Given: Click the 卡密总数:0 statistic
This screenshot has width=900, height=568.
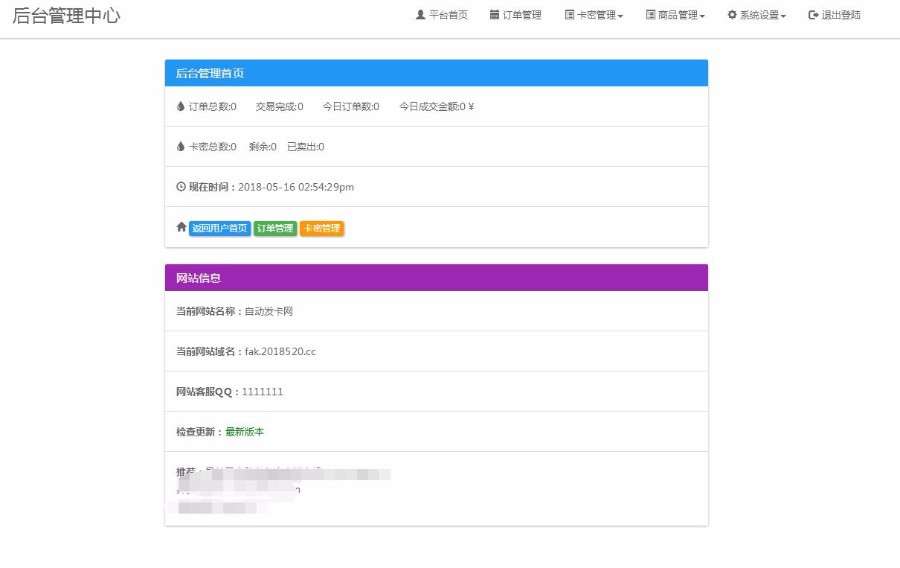Looking at the screenshot, I should [212, 146].
